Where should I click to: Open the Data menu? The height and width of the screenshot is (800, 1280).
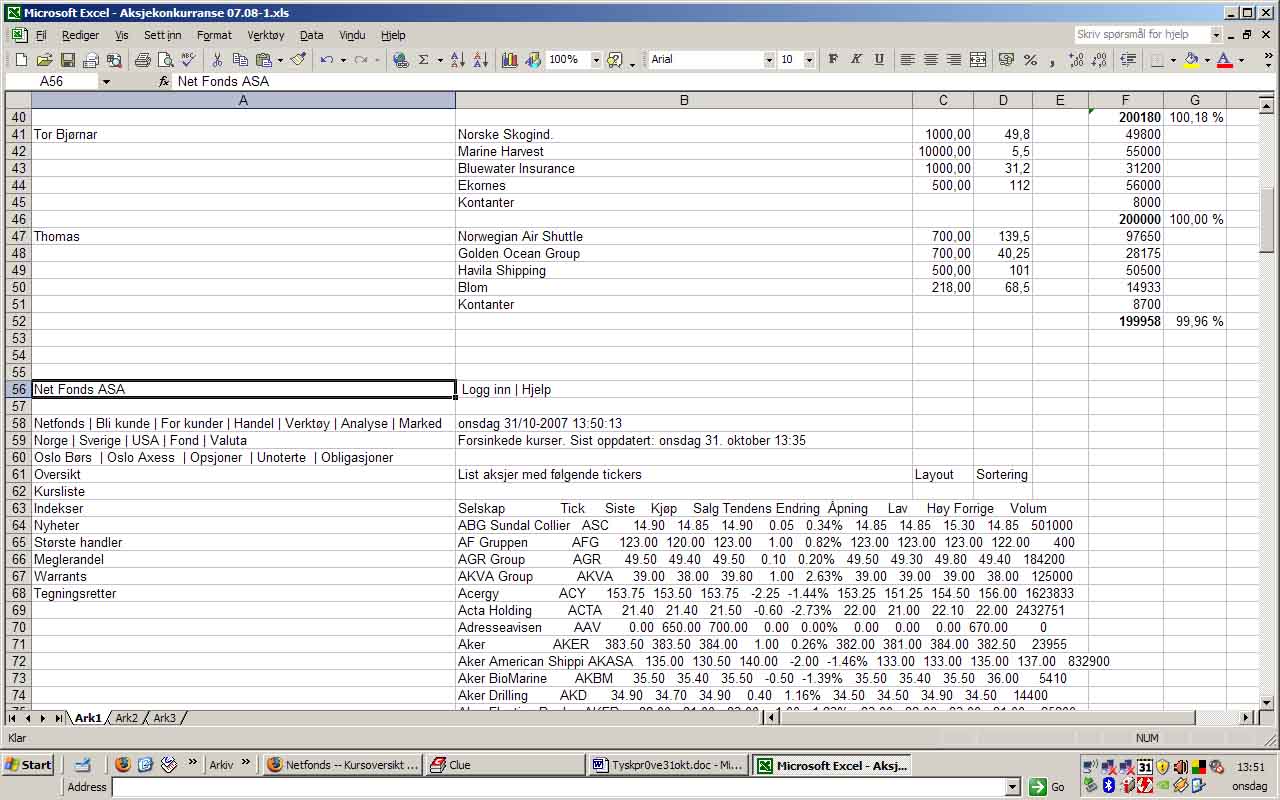pyautogui.click(x=312, y=35)
